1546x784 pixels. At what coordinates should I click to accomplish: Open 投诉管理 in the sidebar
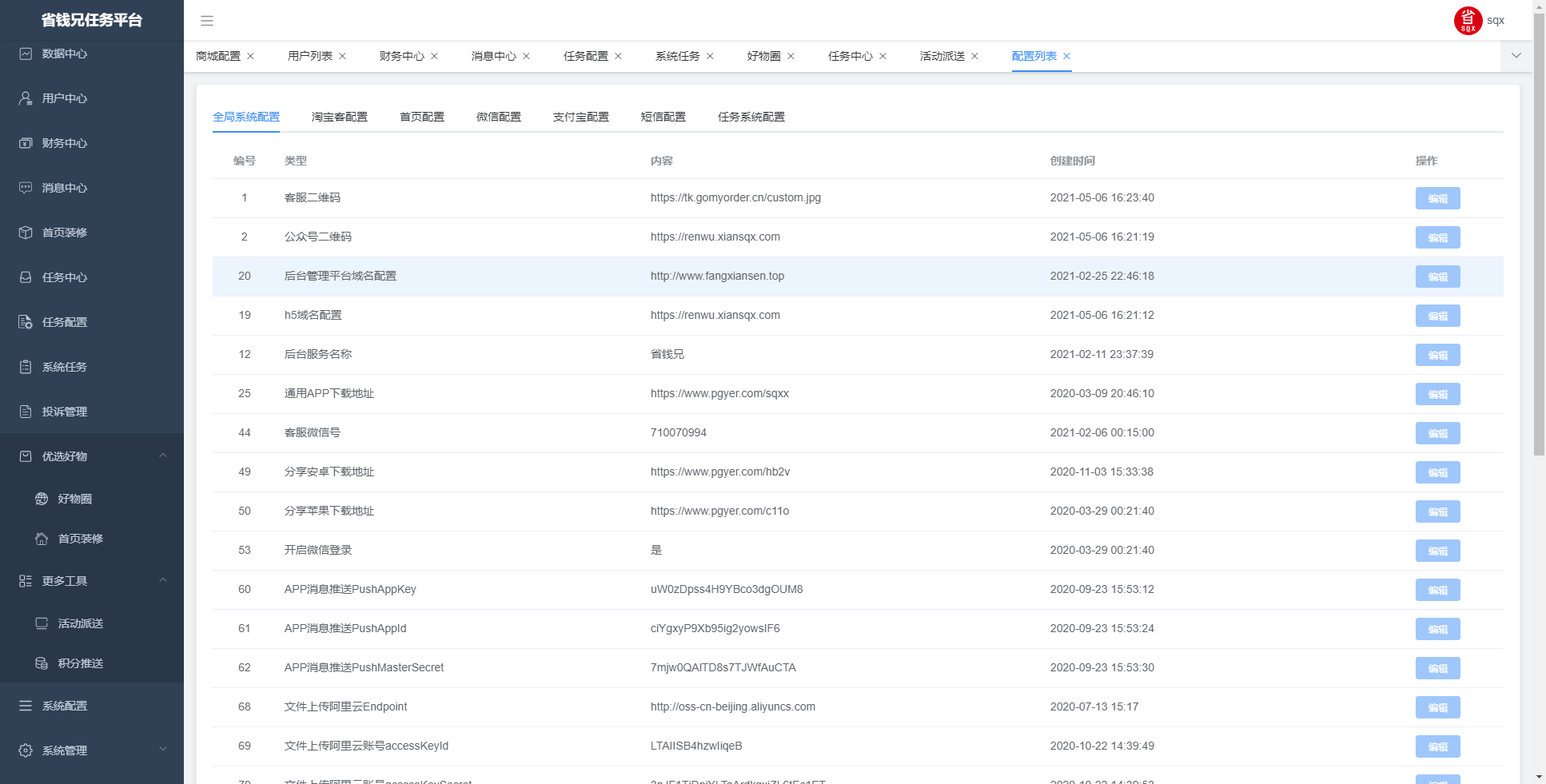[64, 412]
